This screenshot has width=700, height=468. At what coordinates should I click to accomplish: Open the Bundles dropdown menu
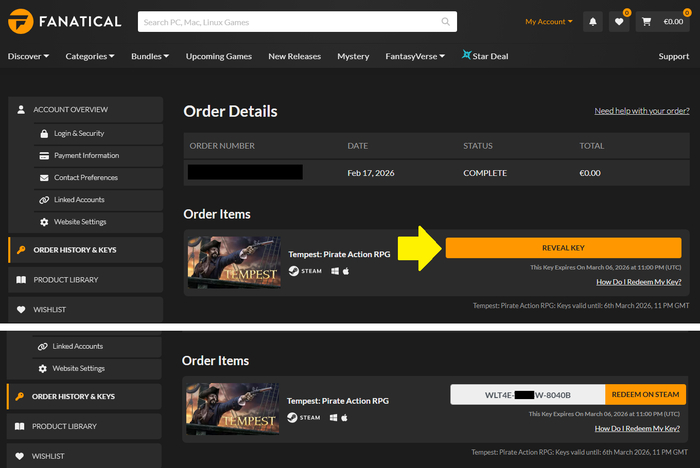[150, 56]
